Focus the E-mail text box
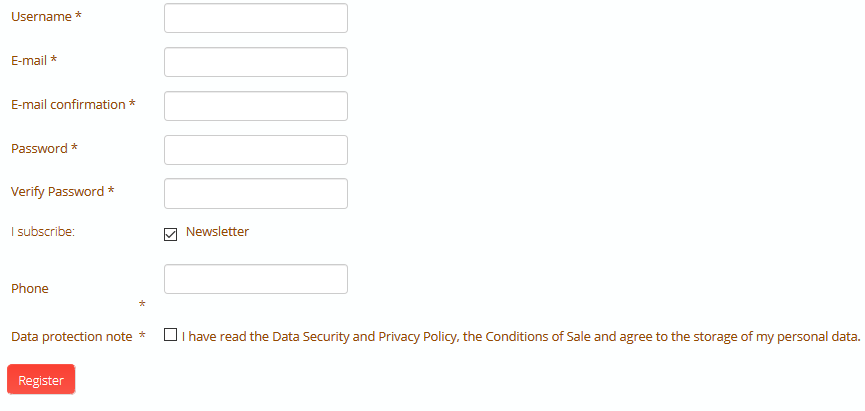 coord(255,62)
